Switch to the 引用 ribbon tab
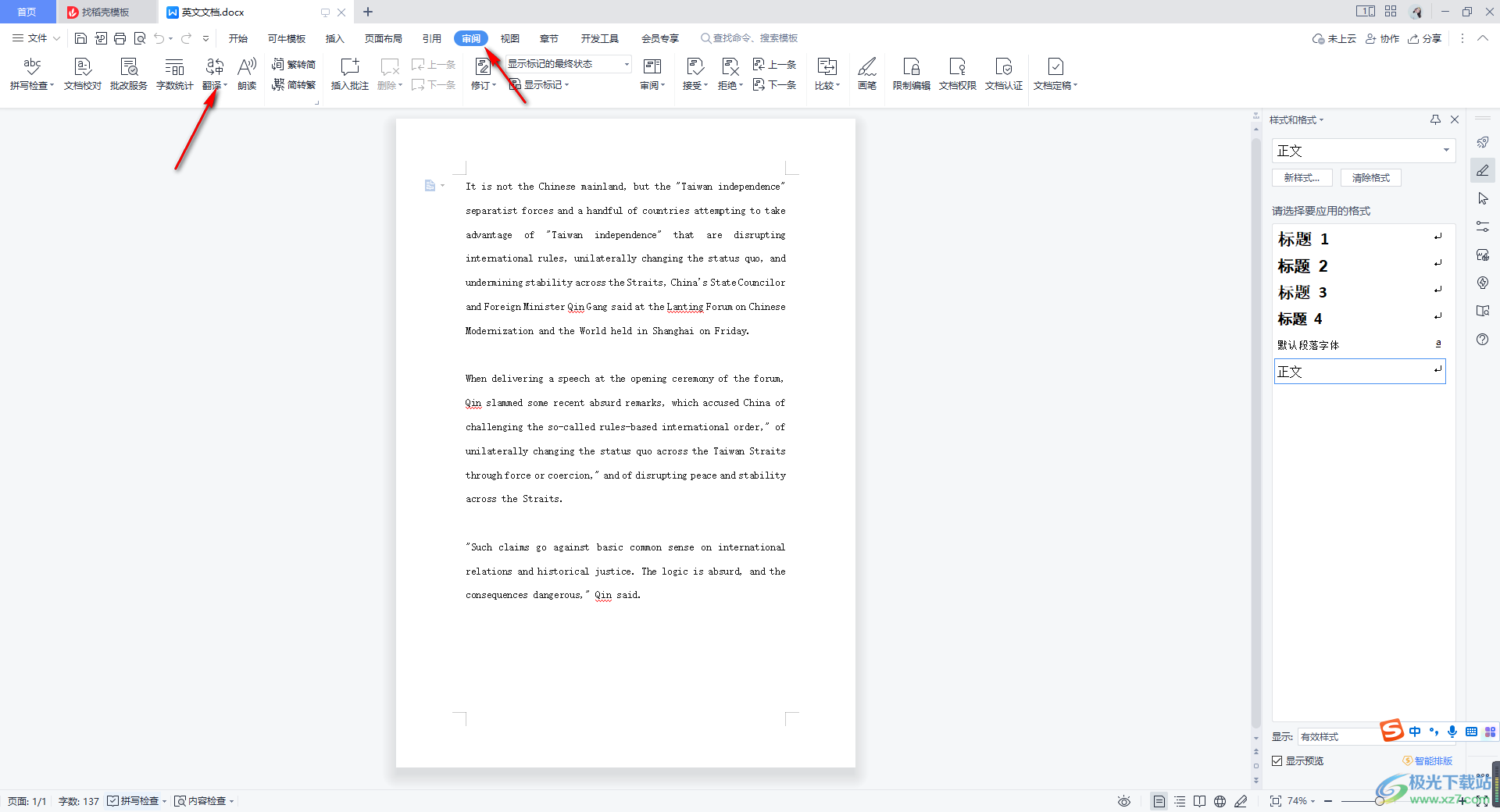The height and width of the screenshot is (812, 1500). pyautogui.click(x=432, y=38)
